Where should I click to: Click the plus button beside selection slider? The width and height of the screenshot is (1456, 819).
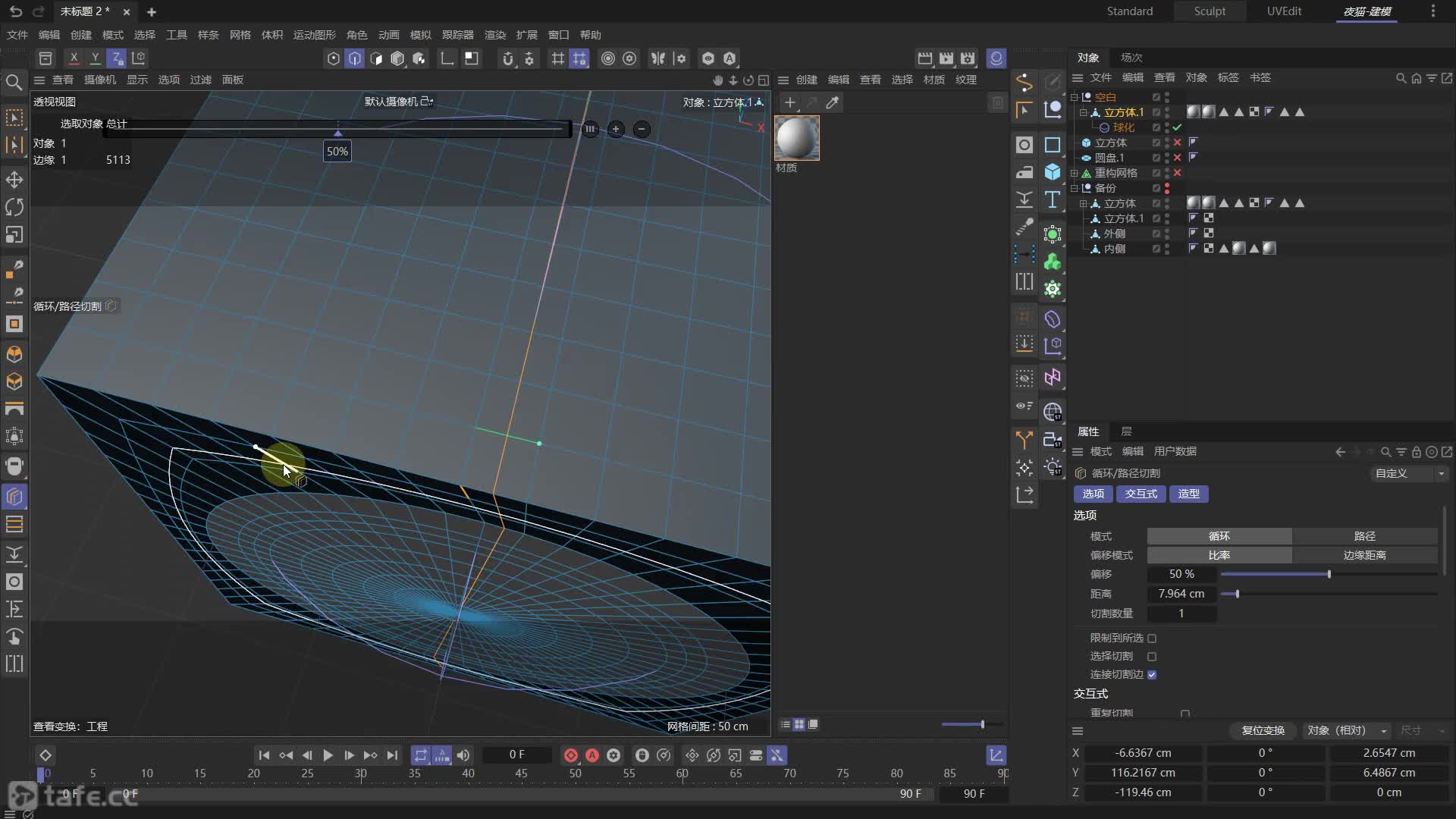click(616, 130)
